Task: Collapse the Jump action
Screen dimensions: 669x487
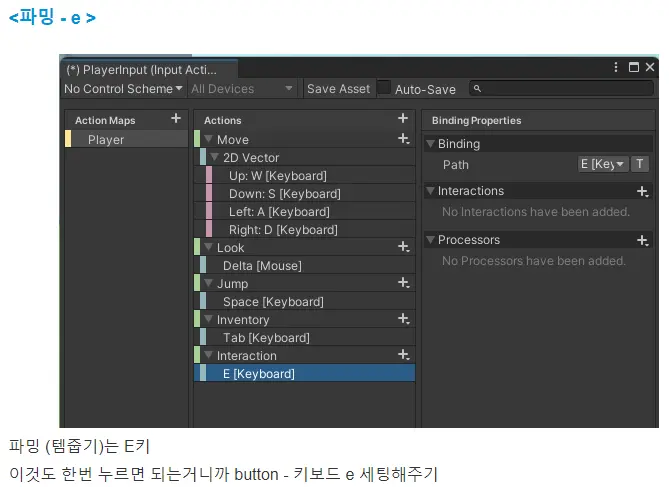Action: click(x=209, y=283)
